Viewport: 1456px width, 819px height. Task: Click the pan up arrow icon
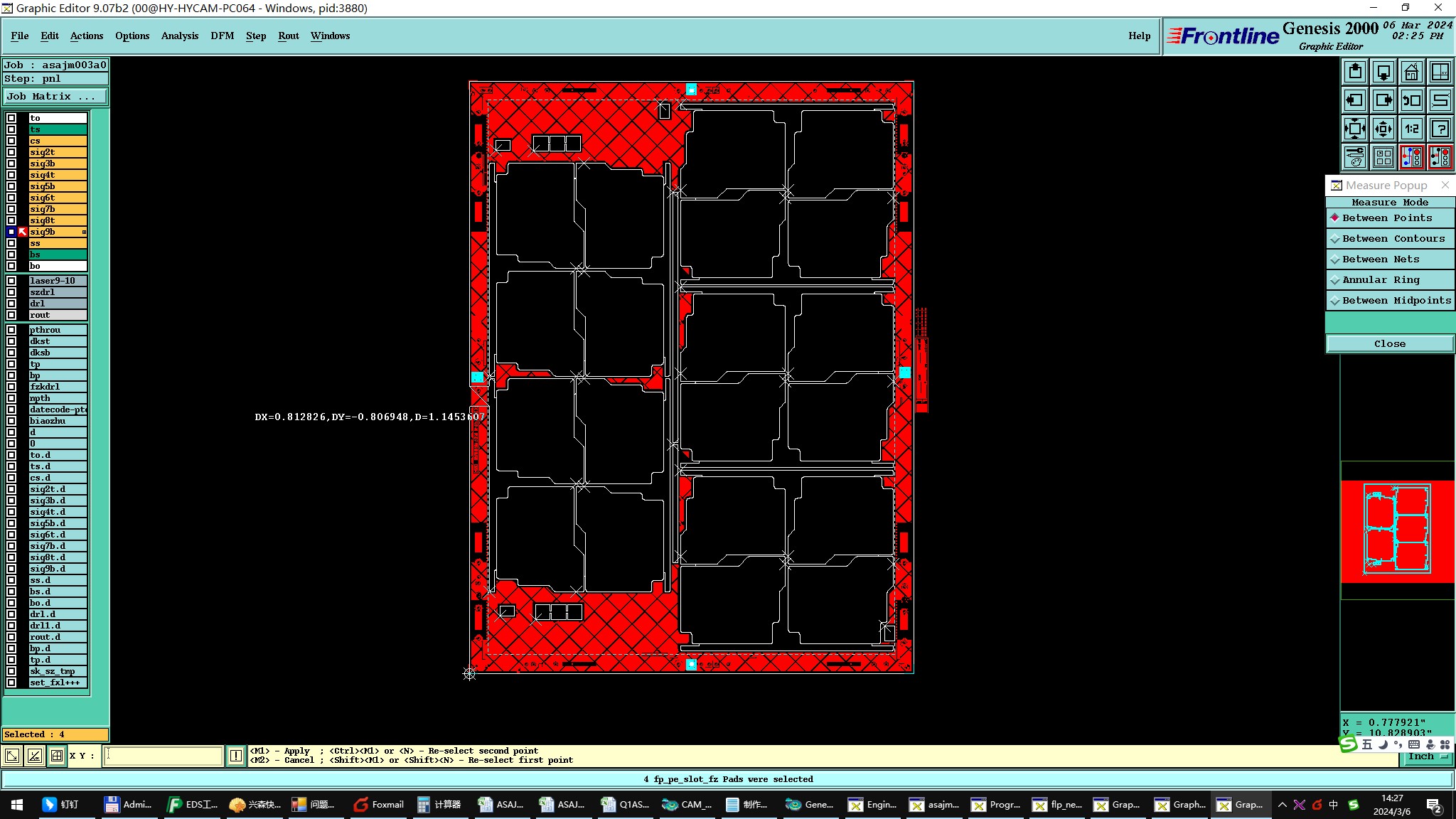point(1355,72)
